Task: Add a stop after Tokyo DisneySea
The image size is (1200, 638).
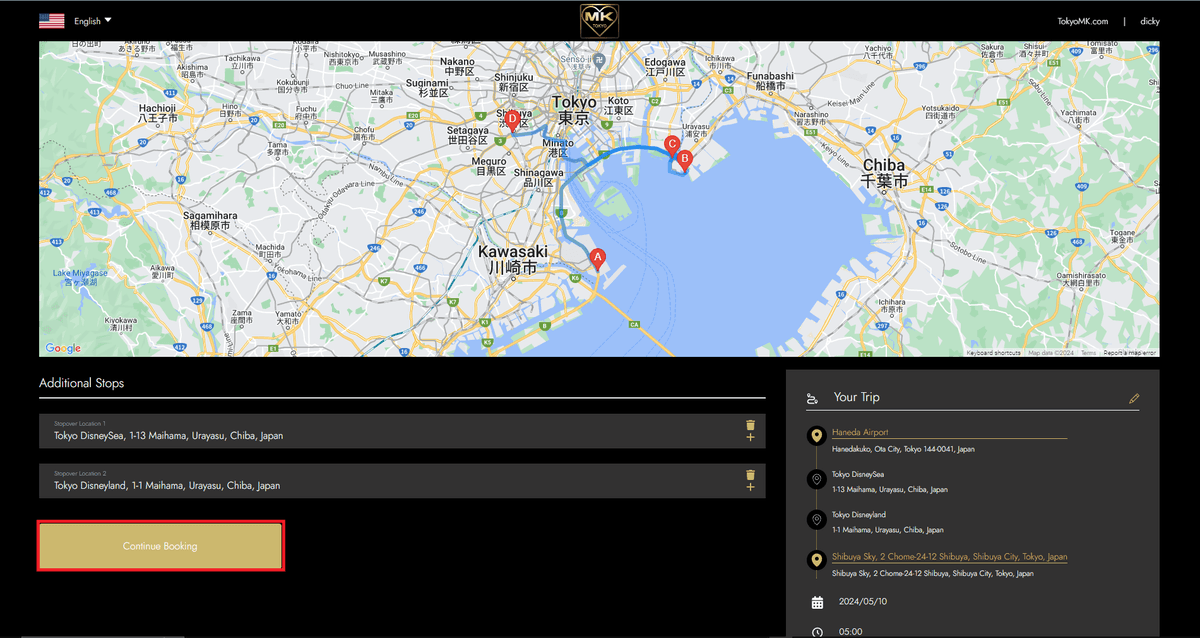Action: click(x=750, y=438)
